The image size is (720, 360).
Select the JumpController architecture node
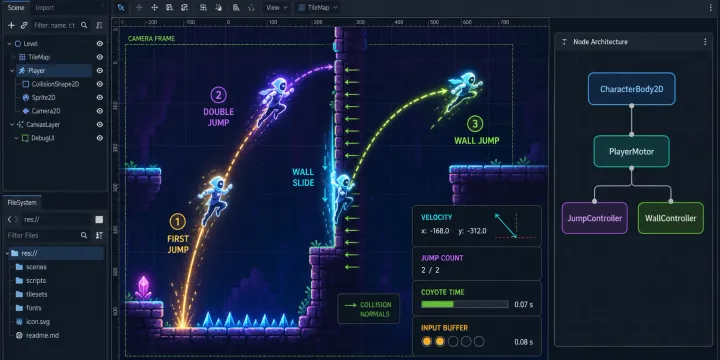tap(595, 218)
